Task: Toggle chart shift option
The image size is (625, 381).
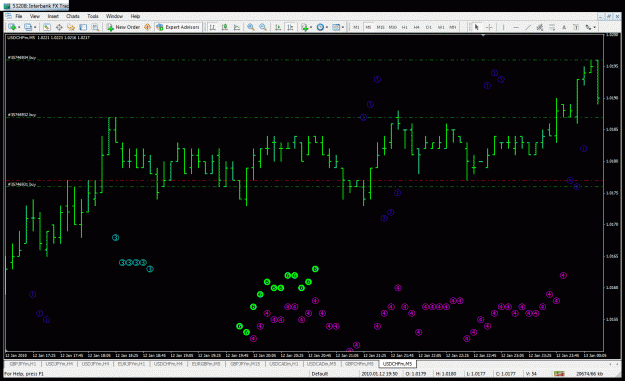Action: (290, 27)
